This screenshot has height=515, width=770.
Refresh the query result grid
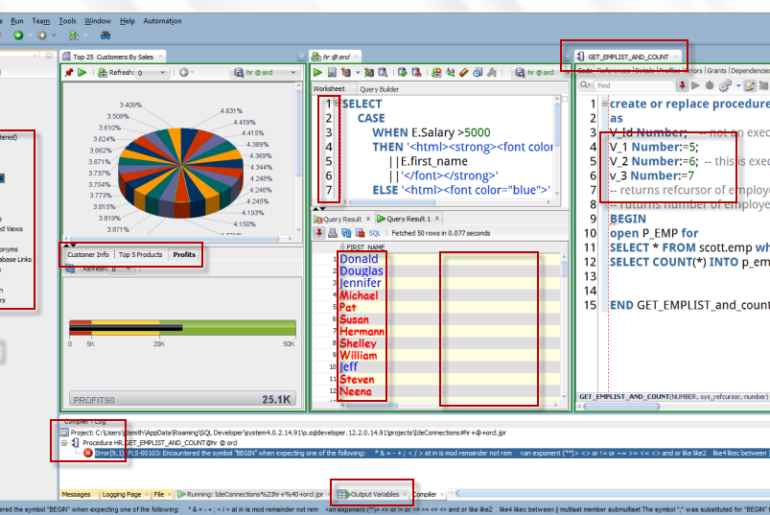point(346,233)
